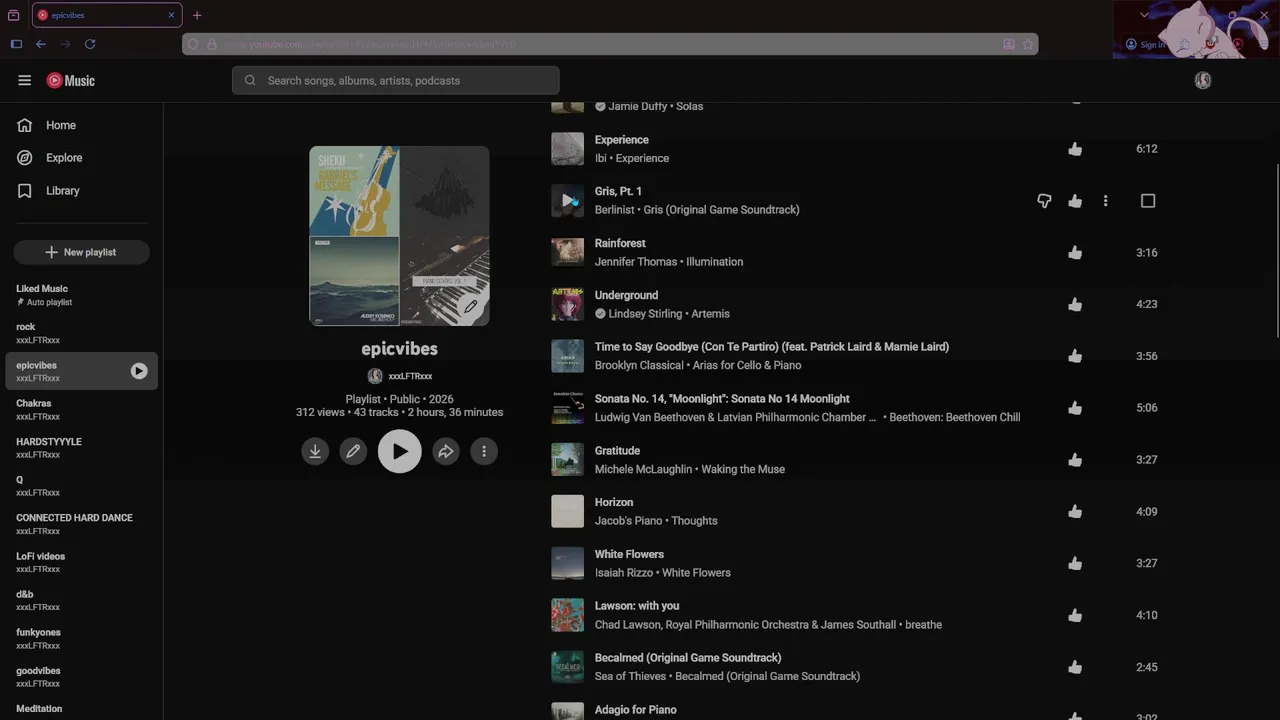This screenshot has height=720, width=1280.
Task: Close the epicvibes browser tab
Action: click(172, 15)
